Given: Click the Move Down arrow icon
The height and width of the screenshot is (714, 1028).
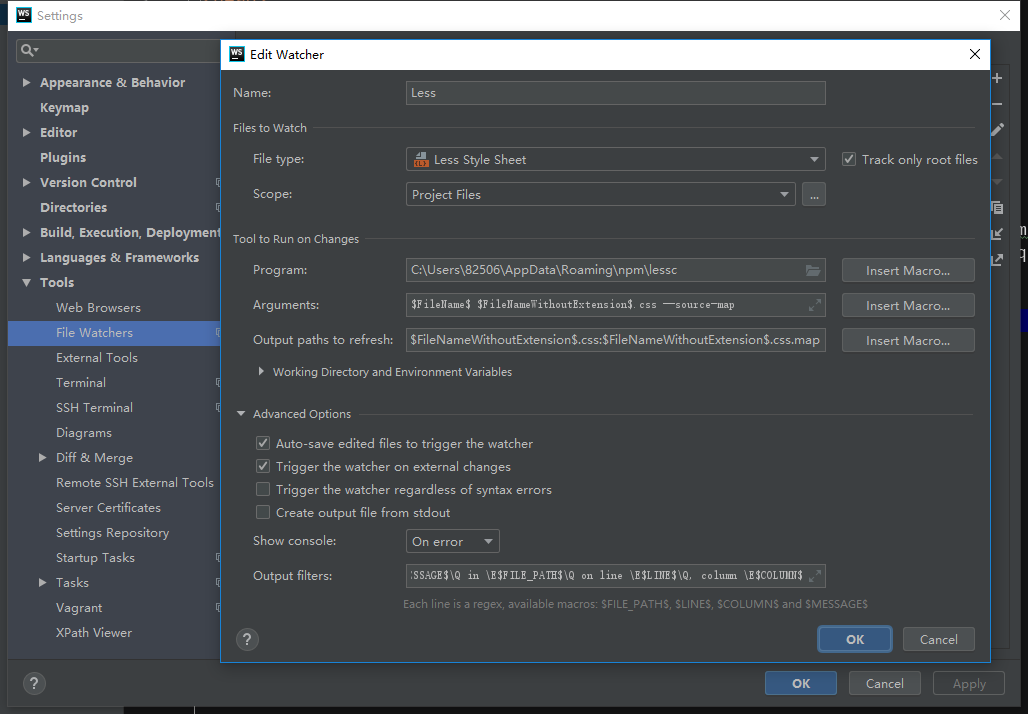Looking at the screenshot, I should point(997,182).
